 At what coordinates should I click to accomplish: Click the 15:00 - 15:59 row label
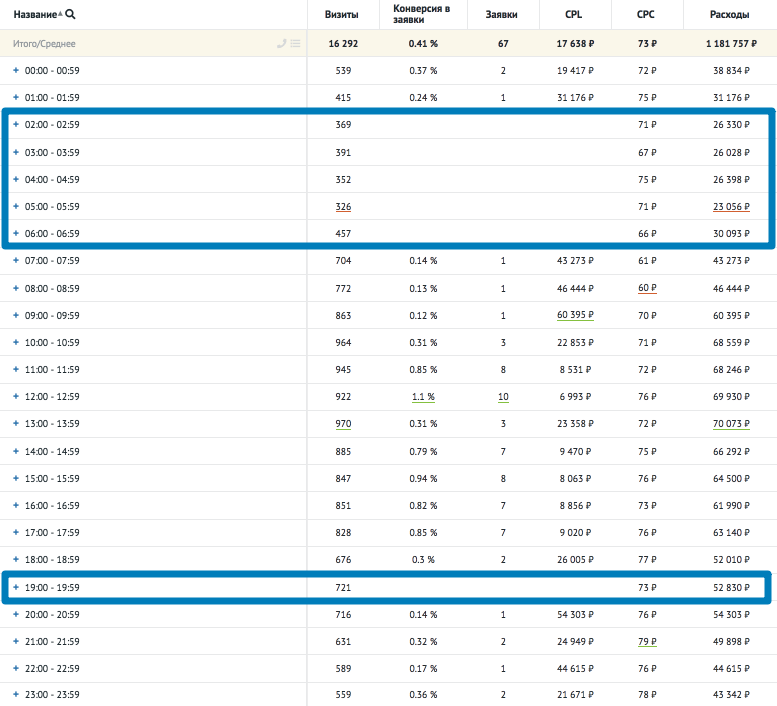[x=52, y=478]
